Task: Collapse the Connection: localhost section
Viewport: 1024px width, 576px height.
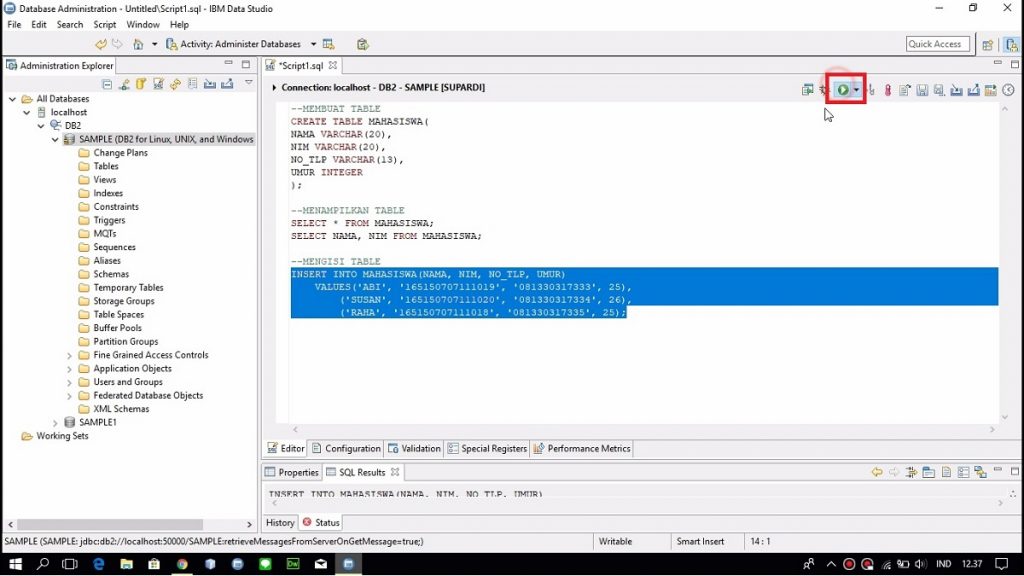Action: 275,88
